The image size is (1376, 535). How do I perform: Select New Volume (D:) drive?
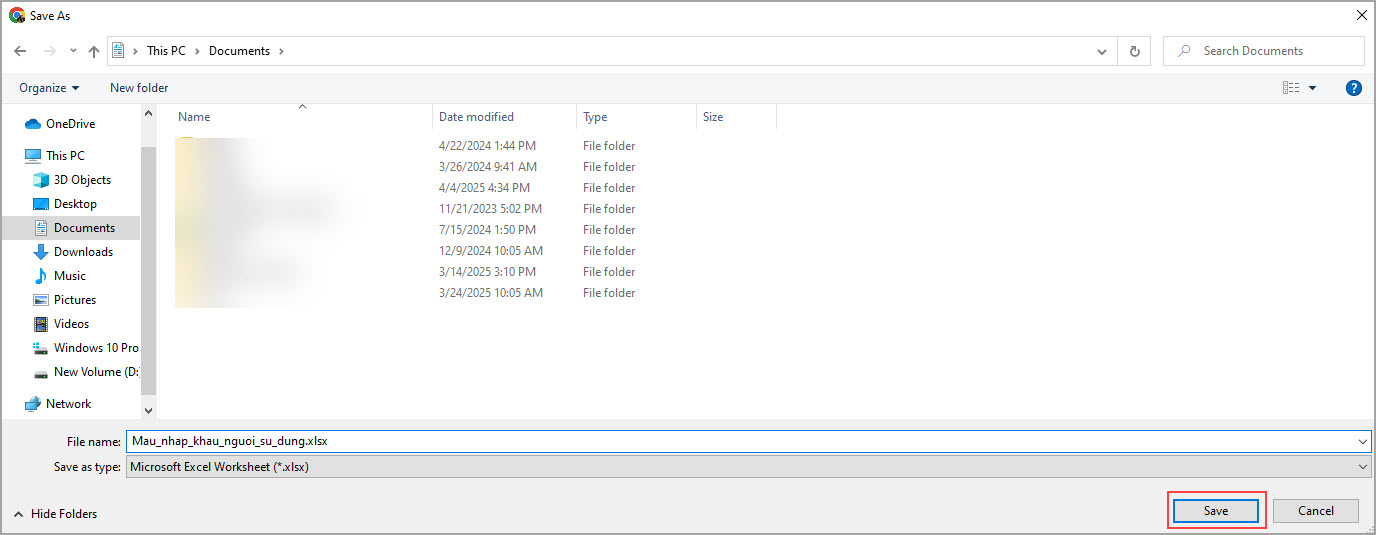(x=95, y=372)
